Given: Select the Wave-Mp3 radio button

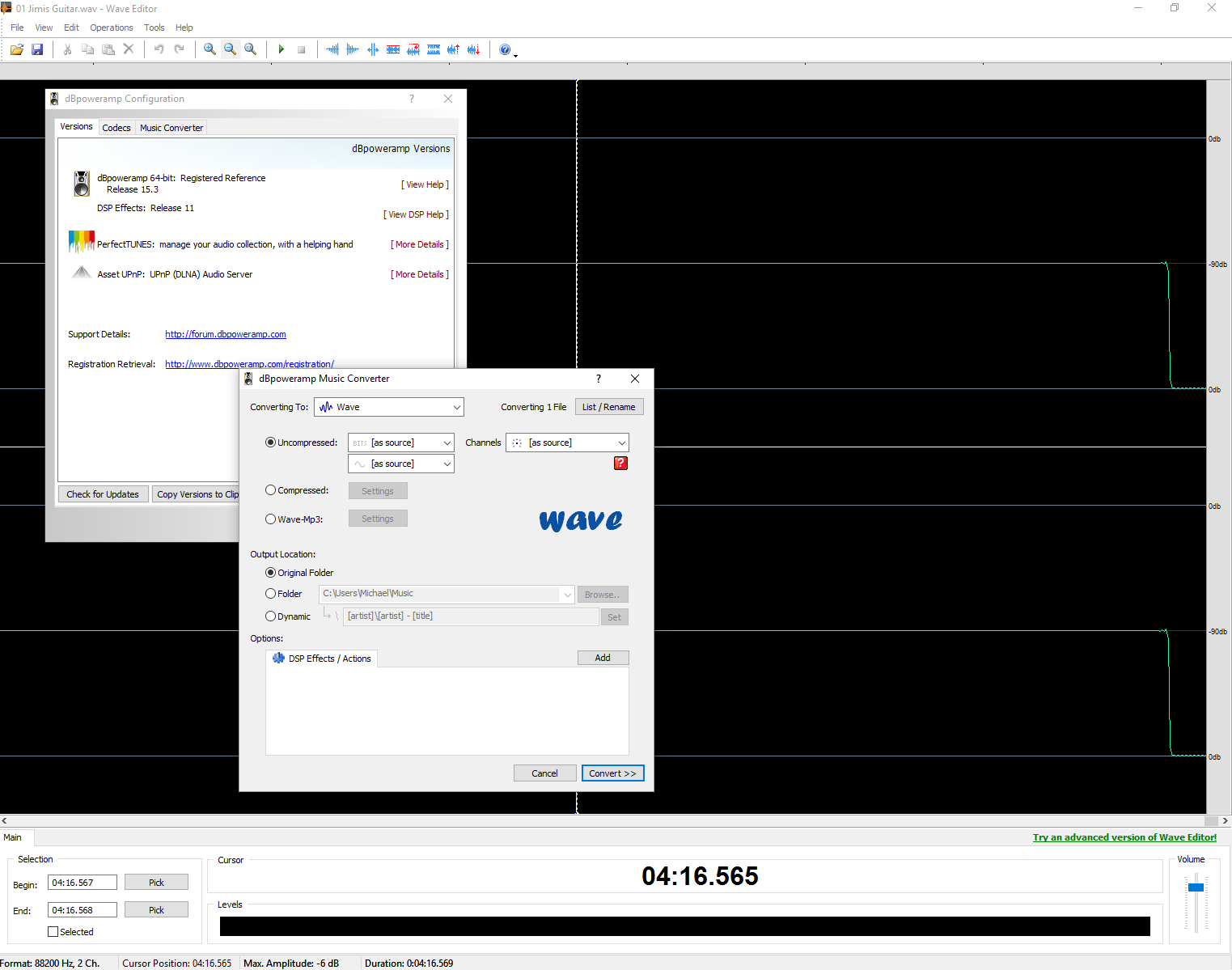Looking at the screenshot, I should pyautogui.click(x=271, y=519).
